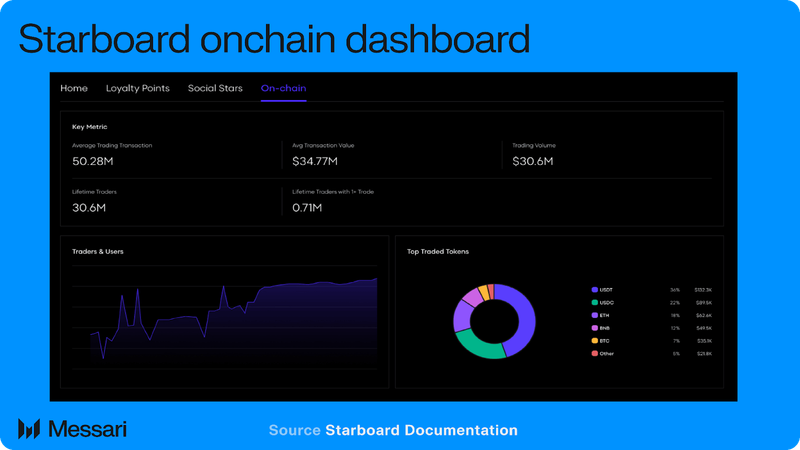Click the 0.71M lifetime traders value
The image size is (800, 450).
pyautogui.click(x=307, y=208)
